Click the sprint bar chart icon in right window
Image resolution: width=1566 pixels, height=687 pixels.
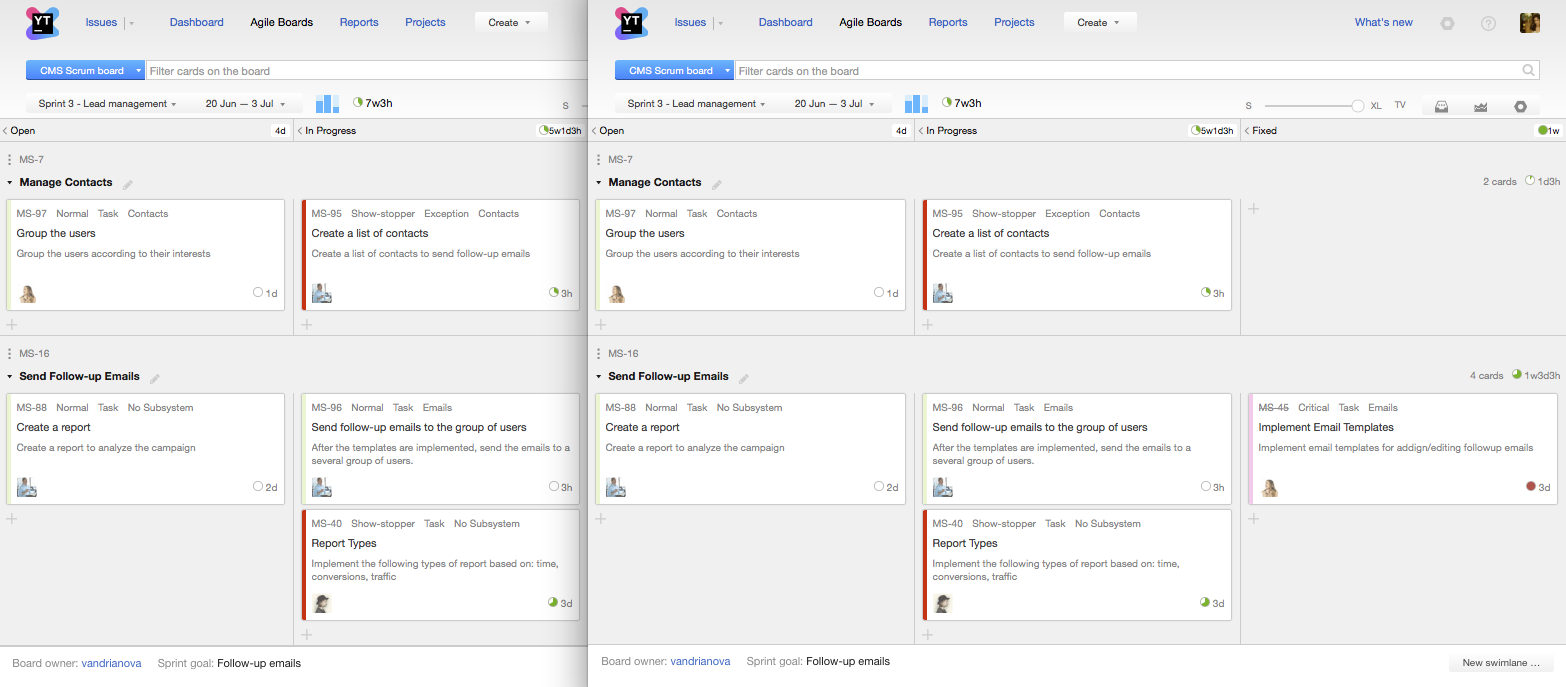tap(916, 104)
